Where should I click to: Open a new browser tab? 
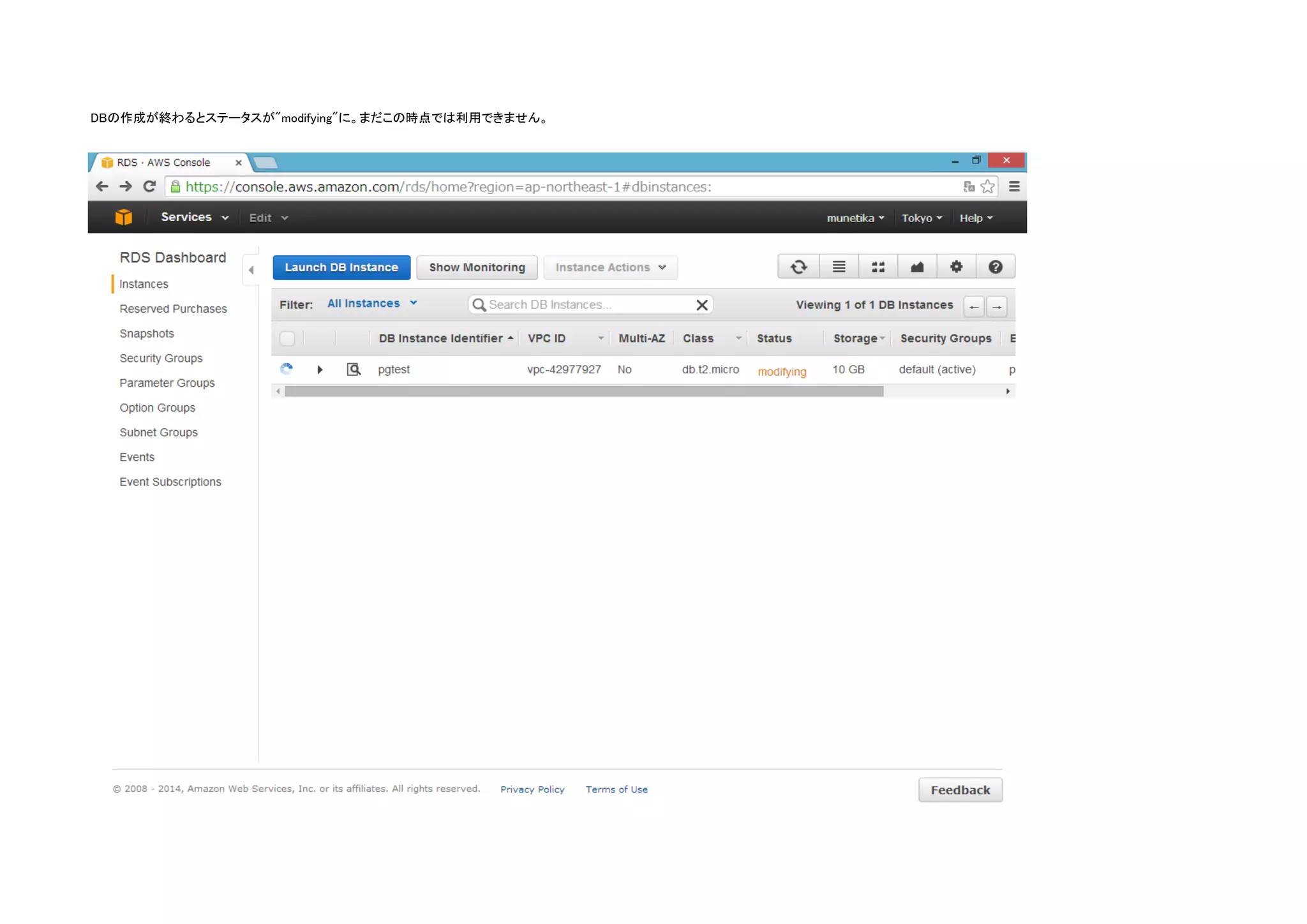click(x=265, y=163)
